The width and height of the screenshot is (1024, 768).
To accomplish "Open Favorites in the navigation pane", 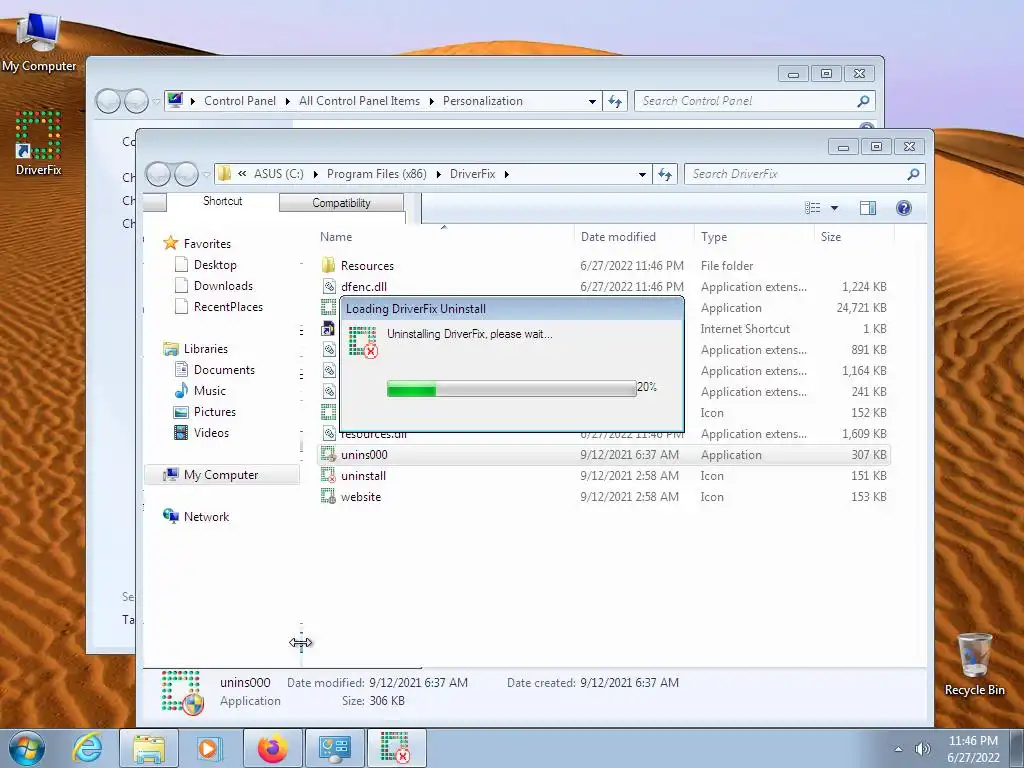I will (x=207, y=244).
